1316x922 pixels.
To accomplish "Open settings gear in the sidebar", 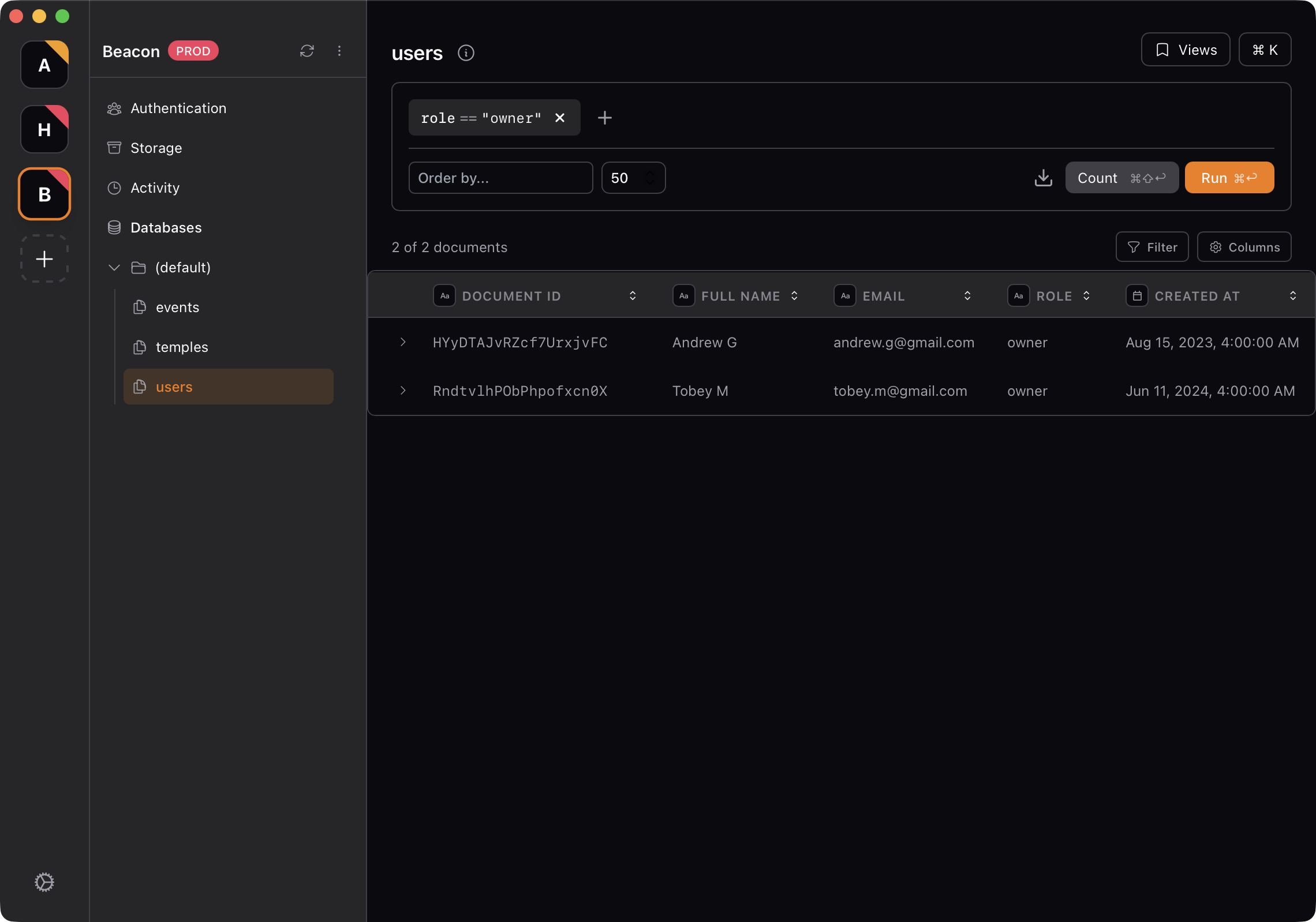I will 44,882.
